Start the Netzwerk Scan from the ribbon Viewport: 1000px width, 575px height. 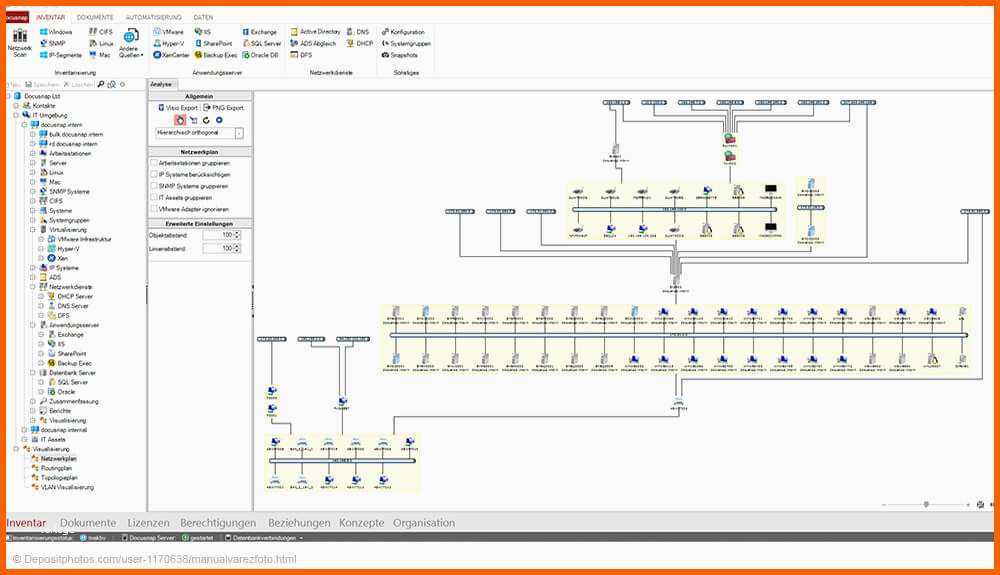click(x=20, y=43)
